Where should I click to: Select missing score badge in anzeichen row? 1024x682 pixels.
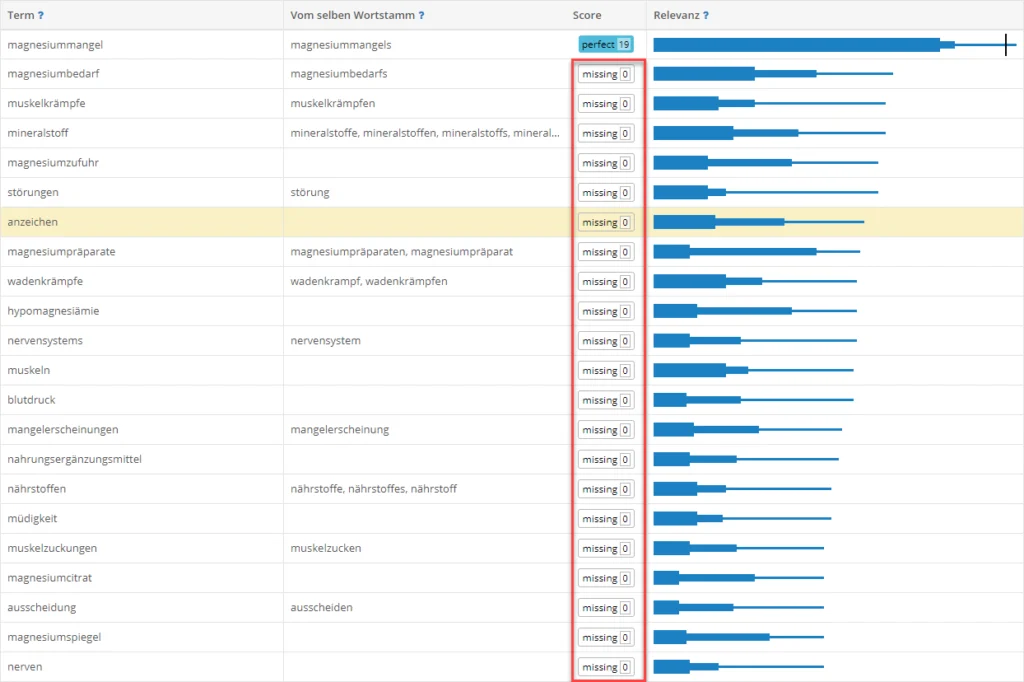tap(605, 222)
